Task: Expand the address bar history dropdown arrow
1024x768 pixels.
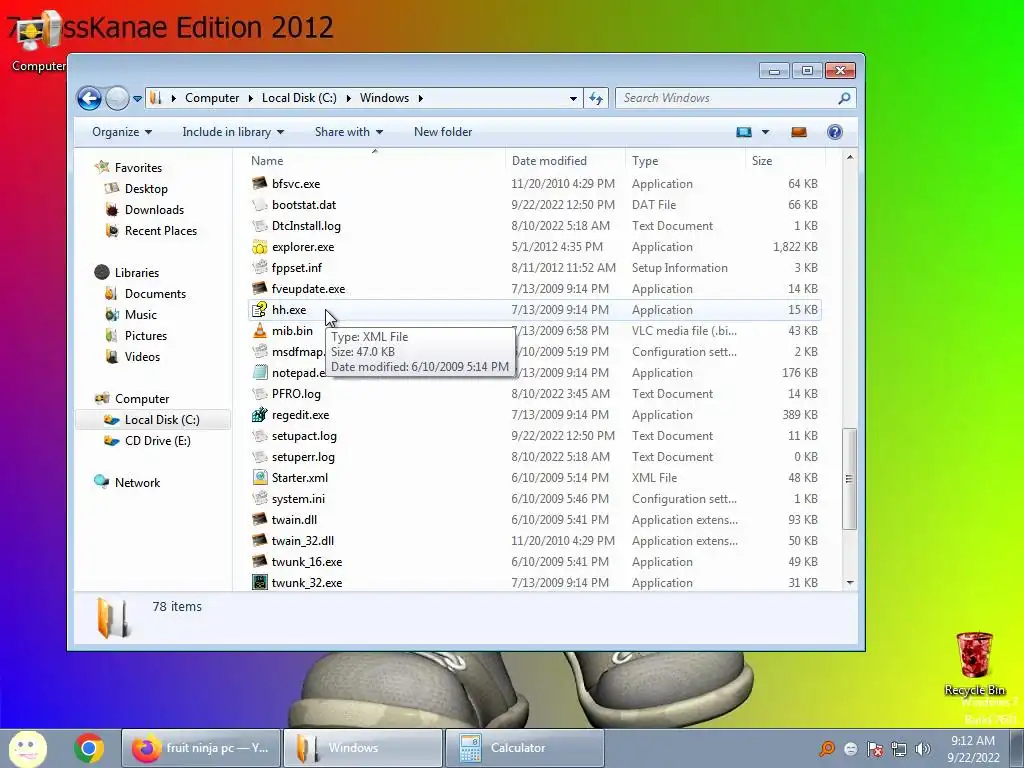Action: (x=573, y=99)
